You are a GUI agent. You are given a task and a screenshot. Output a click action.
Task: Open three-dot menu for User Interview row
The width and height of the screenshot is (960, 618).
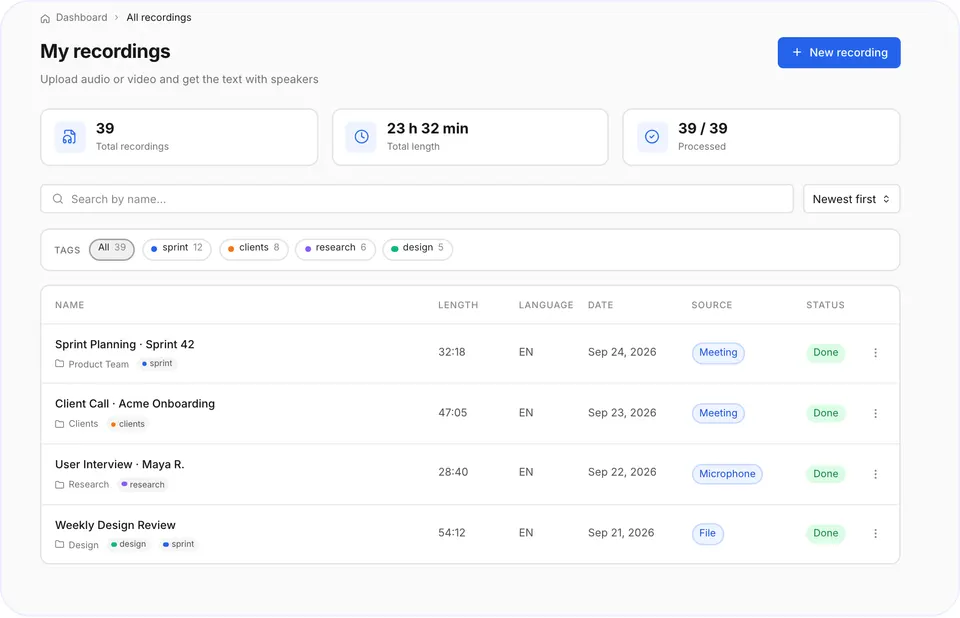876,474
